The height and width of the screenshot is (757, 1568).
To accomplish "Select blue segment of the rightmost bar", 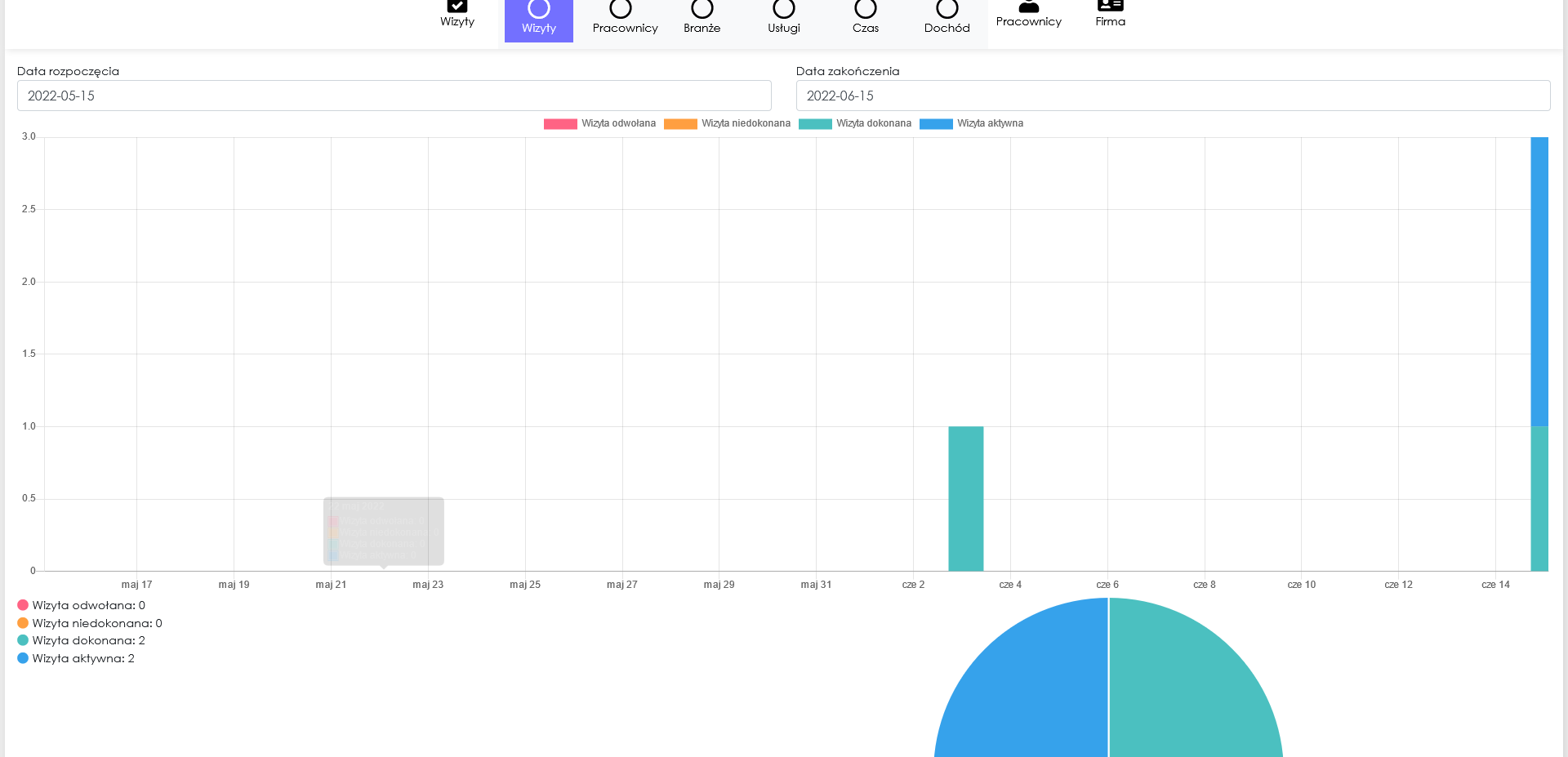I will 1539,282.
